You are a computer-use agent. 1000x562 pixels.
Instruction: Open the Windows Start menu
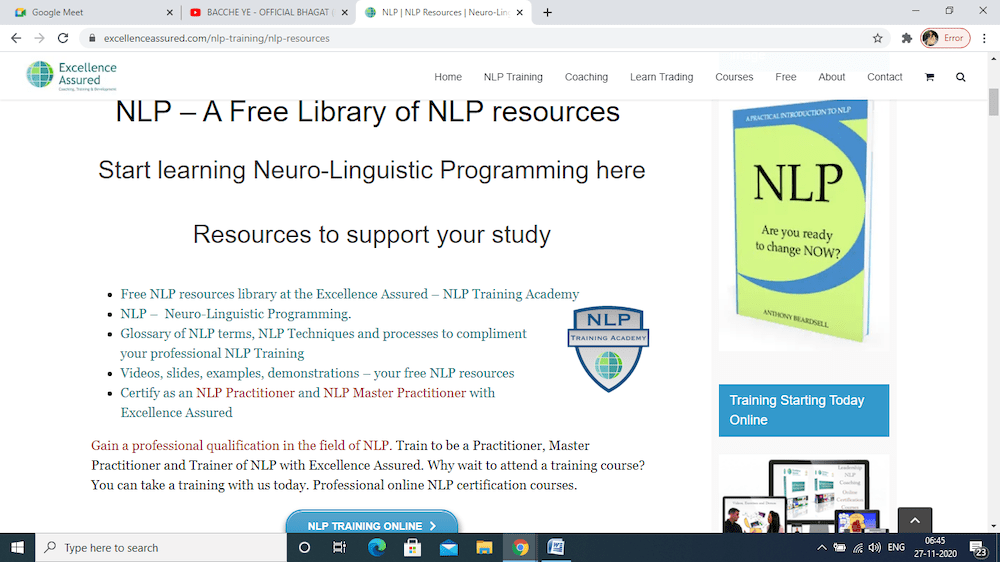(x=17, y=547)
